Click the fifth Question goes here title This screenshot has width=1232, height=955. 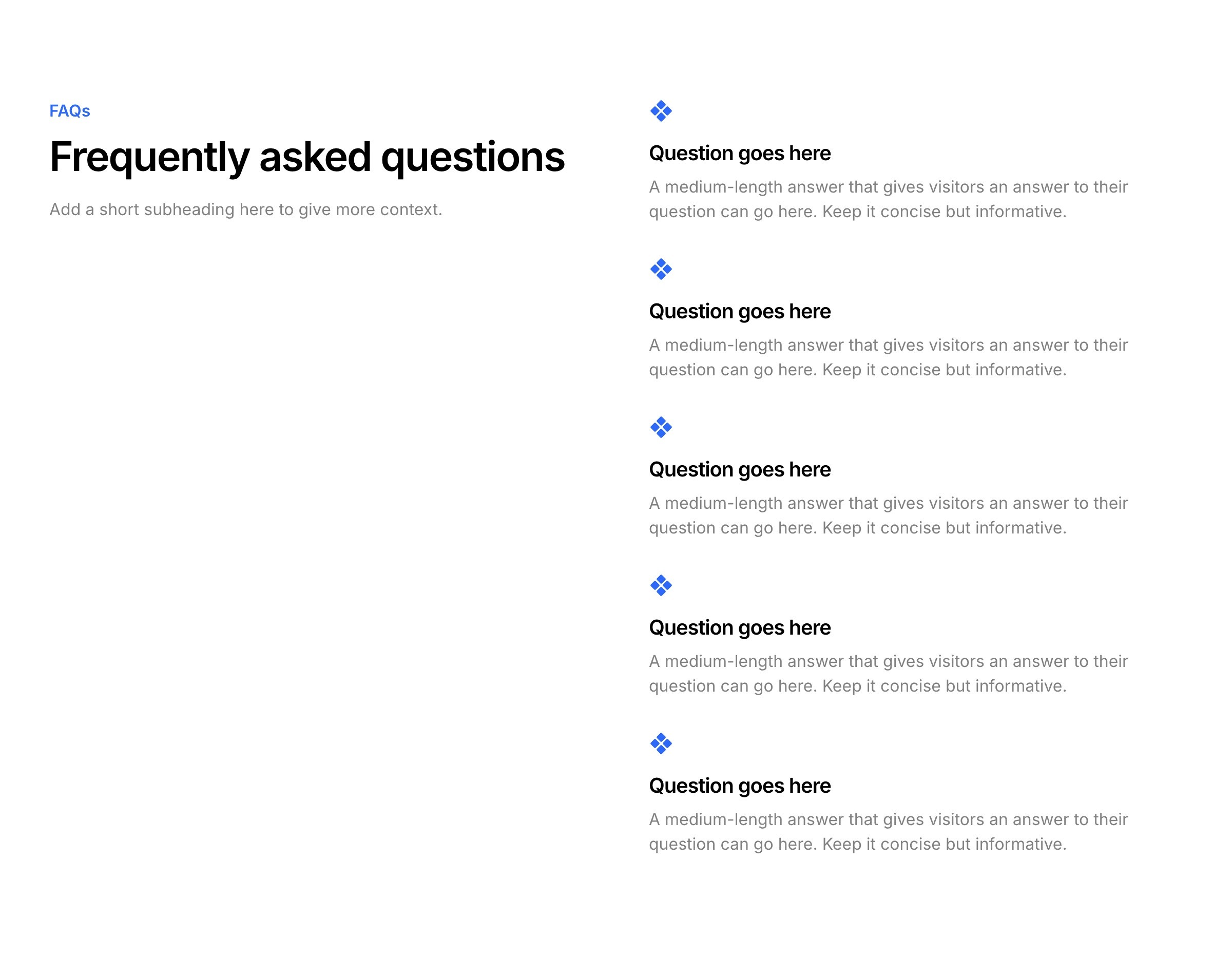click(x=740, y=787)
